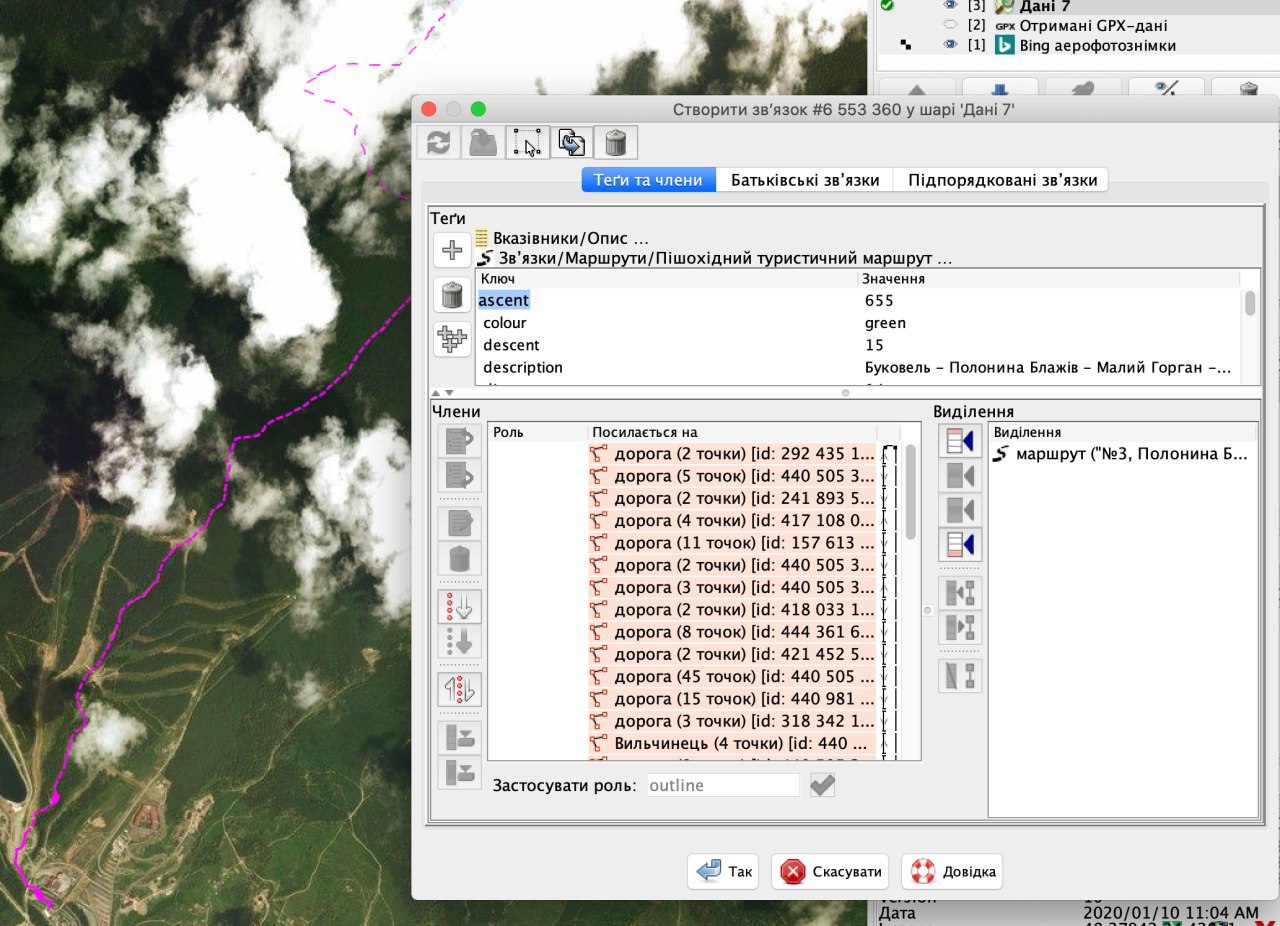Click the Скасувати button
This screenshot has height=926, width=1280.
tap(832, 872)
